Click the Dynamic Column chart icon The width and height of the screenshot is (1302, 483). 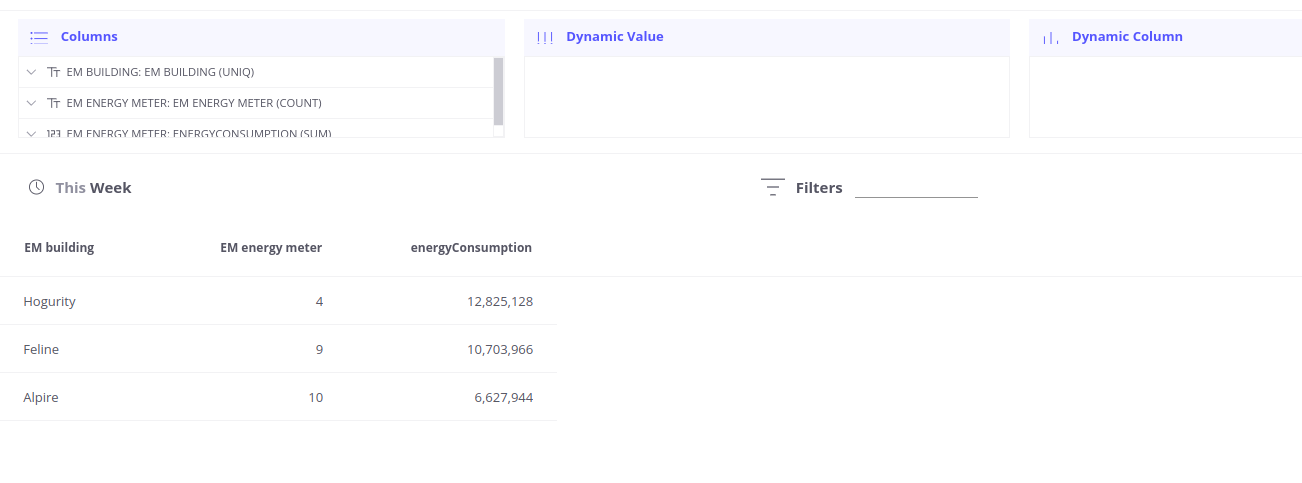(1050, 37)
